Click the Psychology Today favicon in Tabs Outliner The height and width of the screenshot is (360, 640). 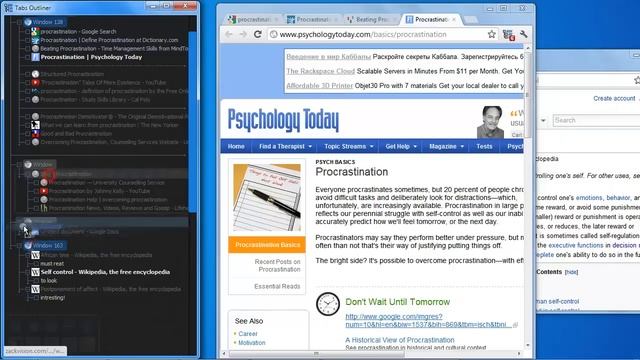tap(36, 57)
